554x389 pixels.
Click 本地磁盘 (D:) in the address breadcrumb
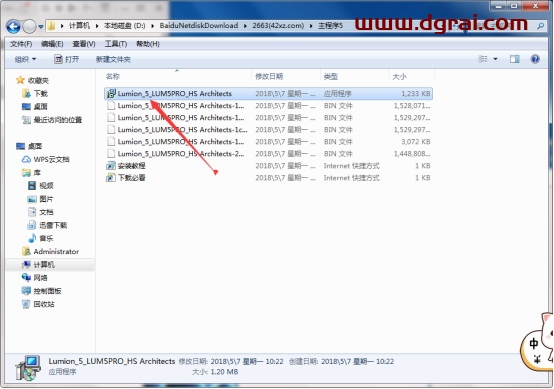tap(124, 26)
